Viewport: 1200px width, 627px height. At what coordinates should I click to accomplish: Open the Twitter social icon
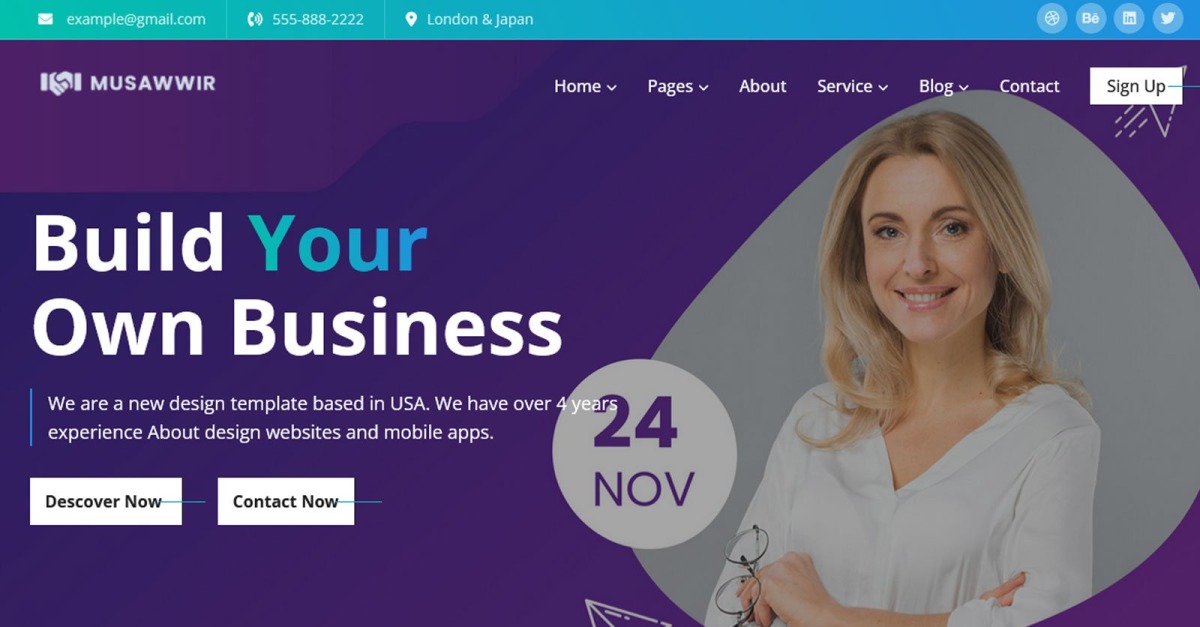point(1167,18)
